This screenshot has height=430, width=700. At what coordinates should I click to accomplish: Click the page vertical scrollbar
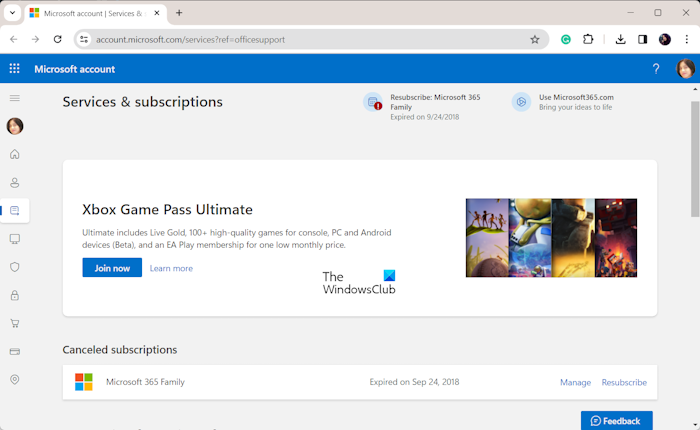click(694, 160)
